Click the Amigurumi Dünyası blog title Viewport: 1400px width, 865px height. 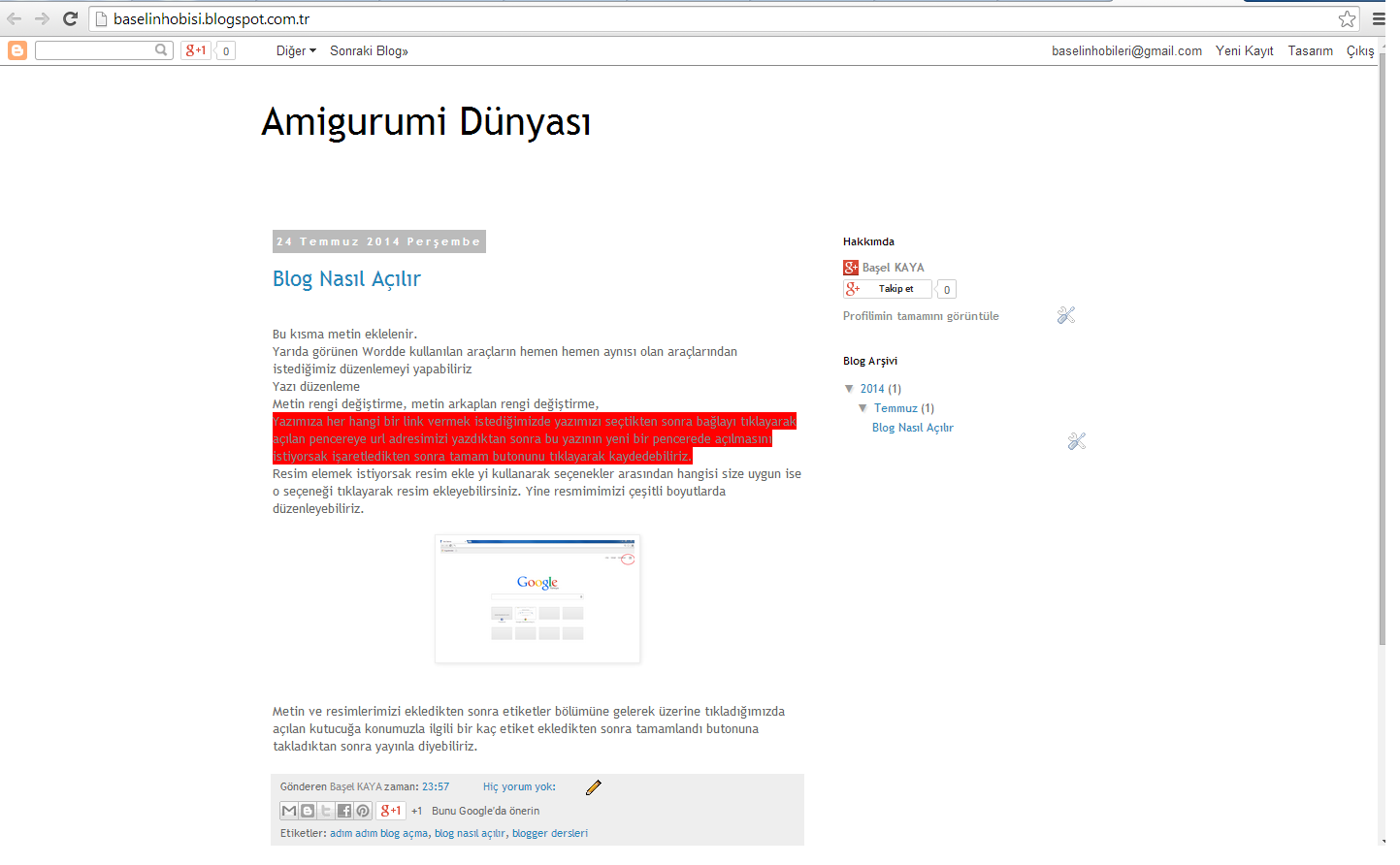click(426, 122)
